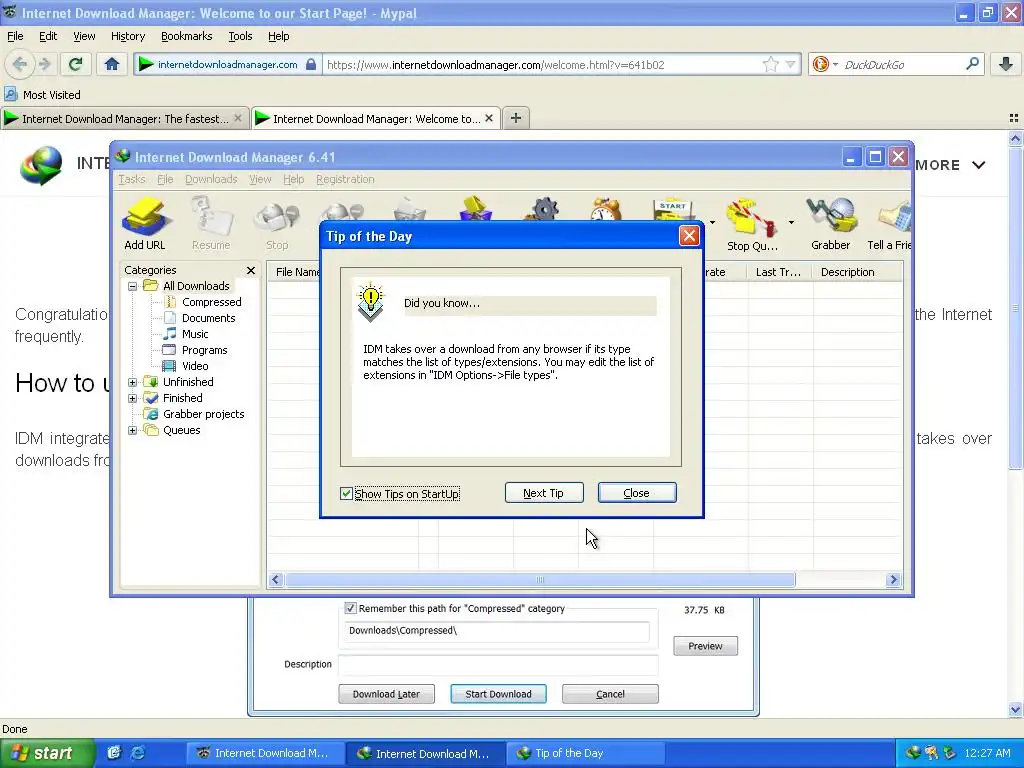
Task: Uncheck Show Tips on StartUp
Action: [x=347, y=494]
